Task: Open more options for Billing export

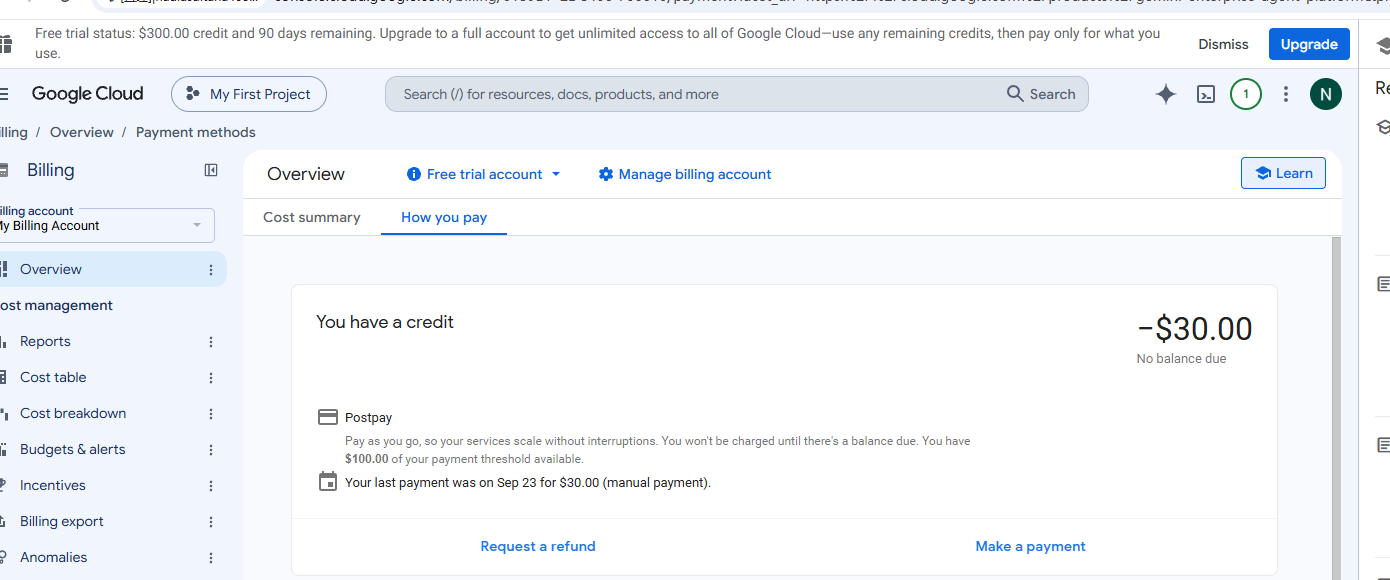Action: [211, 521]
